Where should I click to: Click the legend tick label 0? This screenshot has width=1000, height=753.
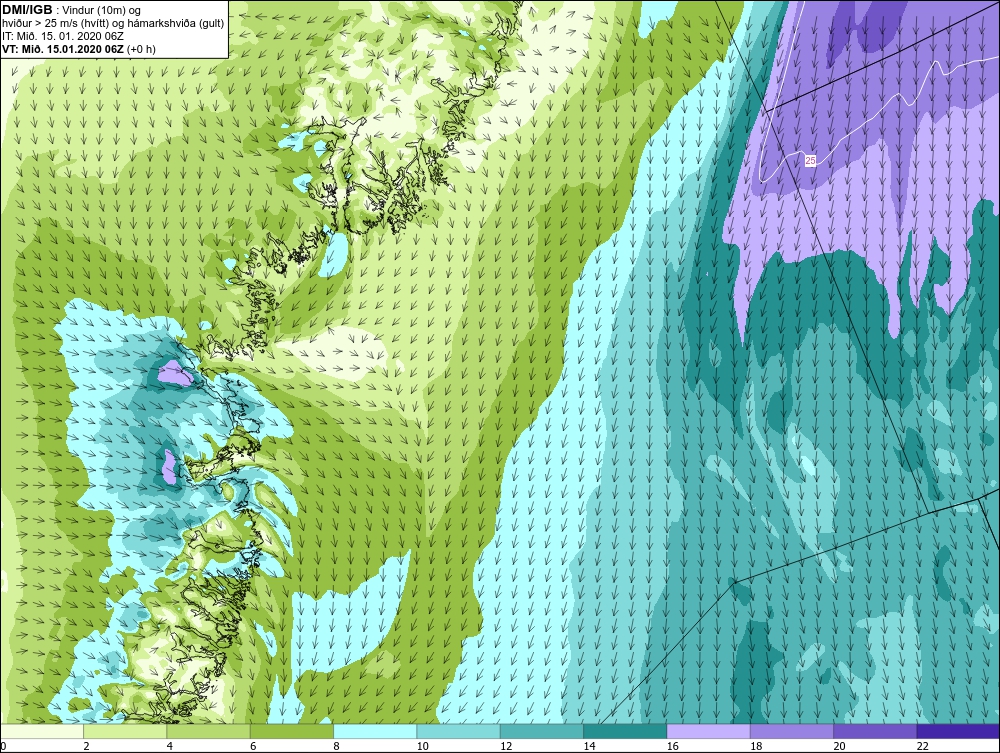[x=3, y=746]
